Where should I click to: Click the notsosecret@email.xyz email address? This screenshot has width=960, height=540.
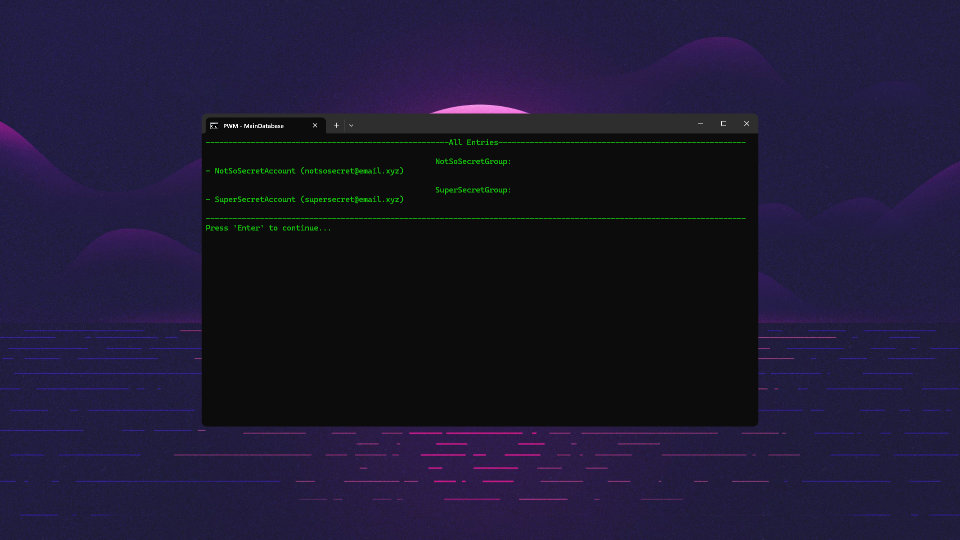352,171
